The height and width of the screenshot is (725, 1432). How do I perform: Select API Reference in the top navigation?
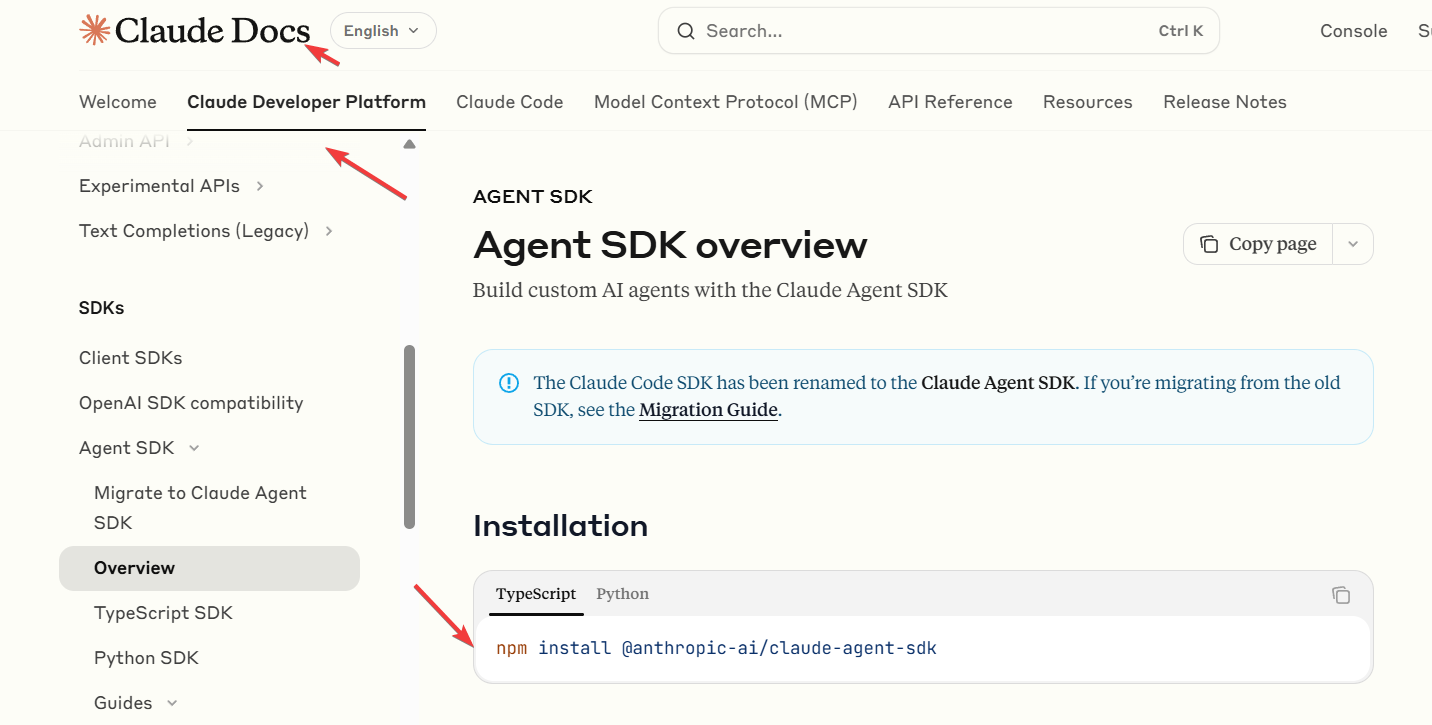coord(950,101)
